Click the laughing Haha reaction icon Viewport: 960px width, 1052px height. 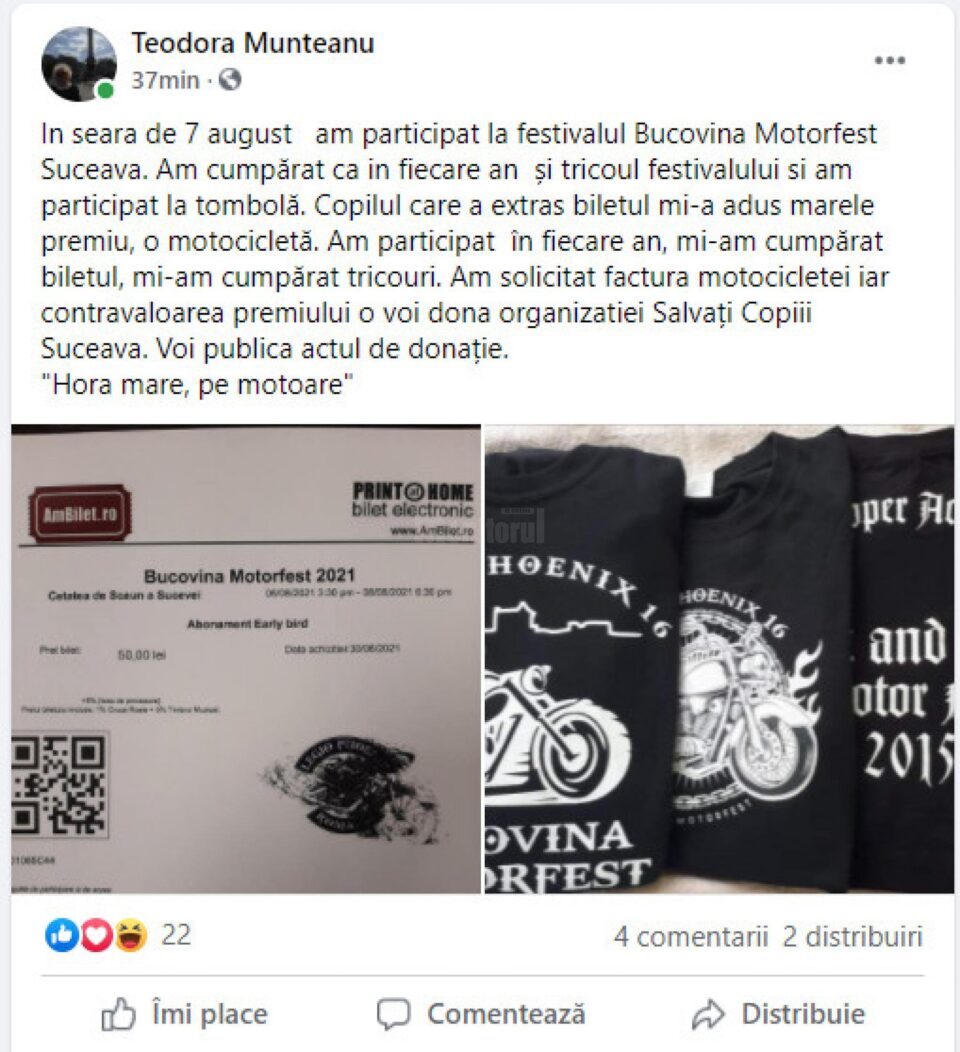pyautogui.click(x=131, y=935)
